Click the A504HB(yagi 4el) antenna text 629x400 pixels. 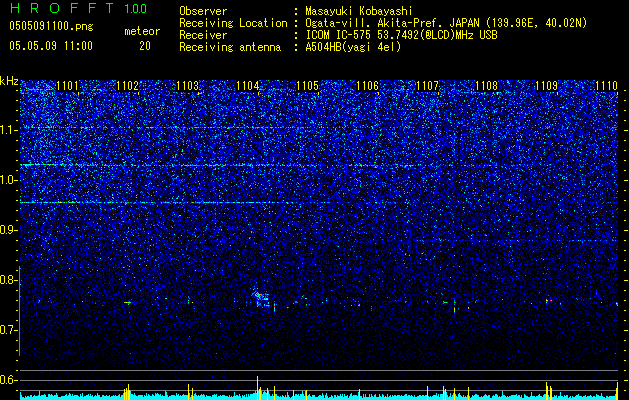tap(353, 47)
